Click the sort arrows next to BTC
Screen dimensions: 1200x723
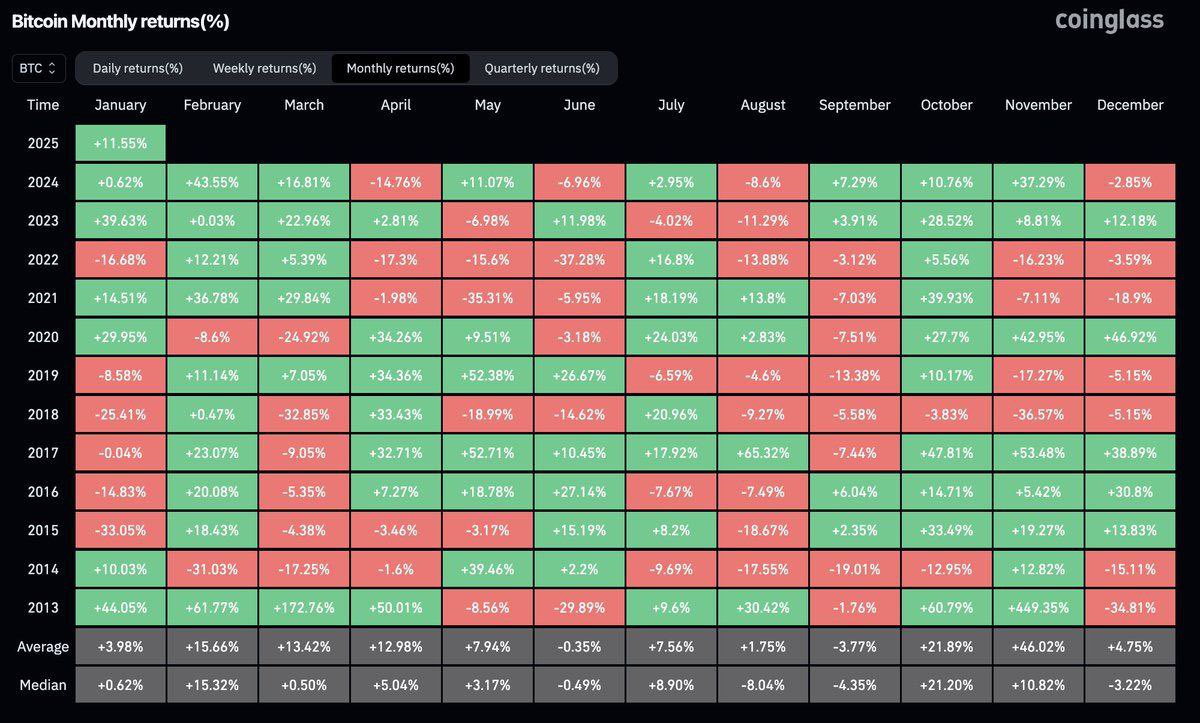click(55, 68)
